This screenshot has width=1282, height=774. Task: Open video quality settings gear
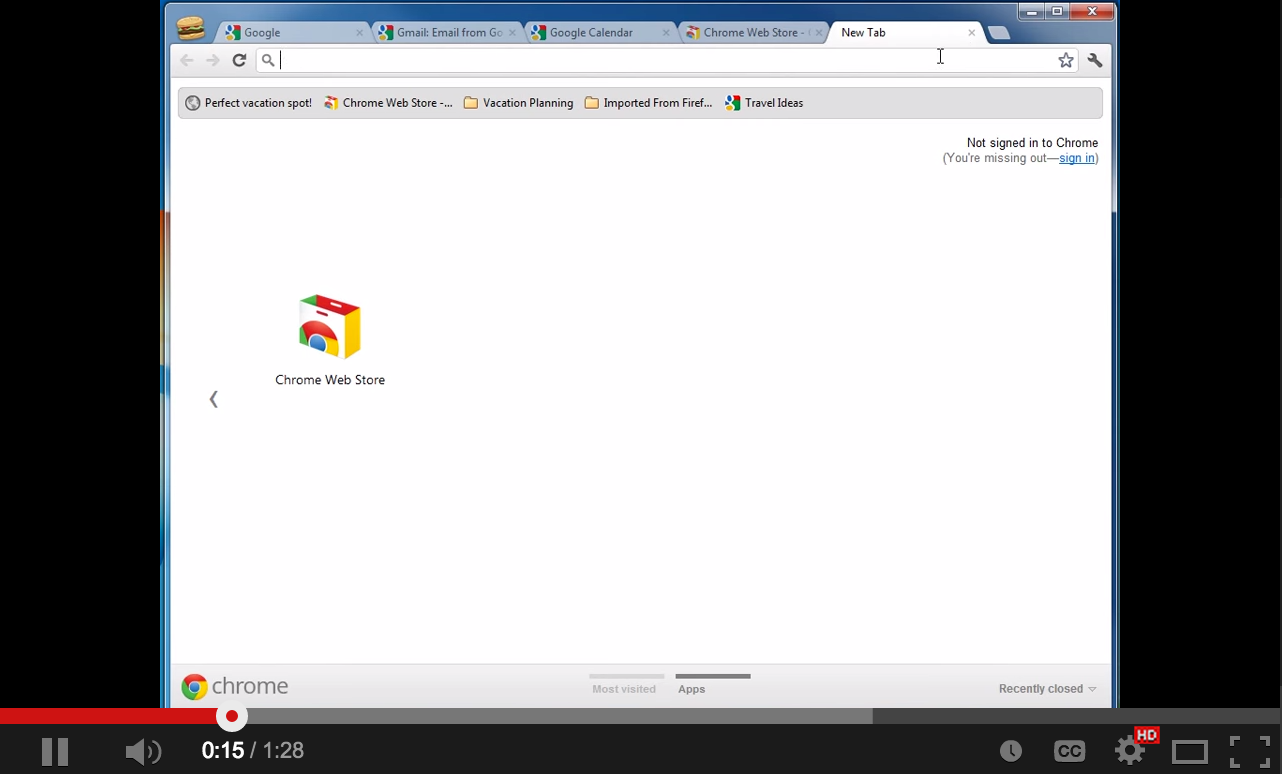click(1130, 750)
